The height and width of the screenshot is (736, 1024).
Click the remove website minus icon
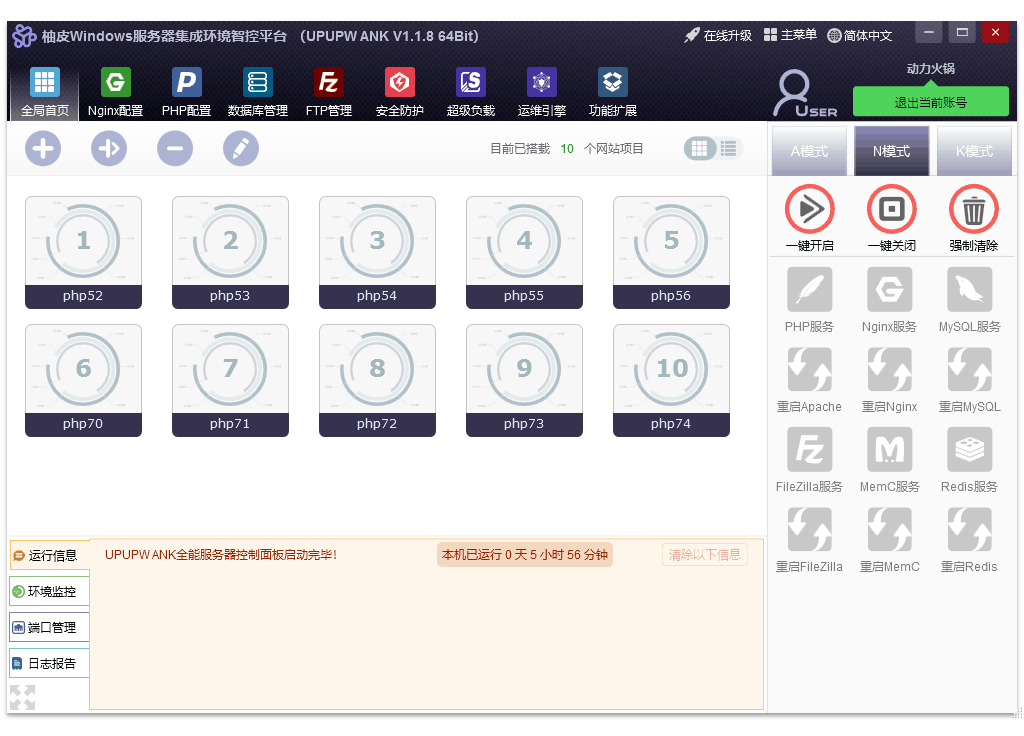click(175, 149)
